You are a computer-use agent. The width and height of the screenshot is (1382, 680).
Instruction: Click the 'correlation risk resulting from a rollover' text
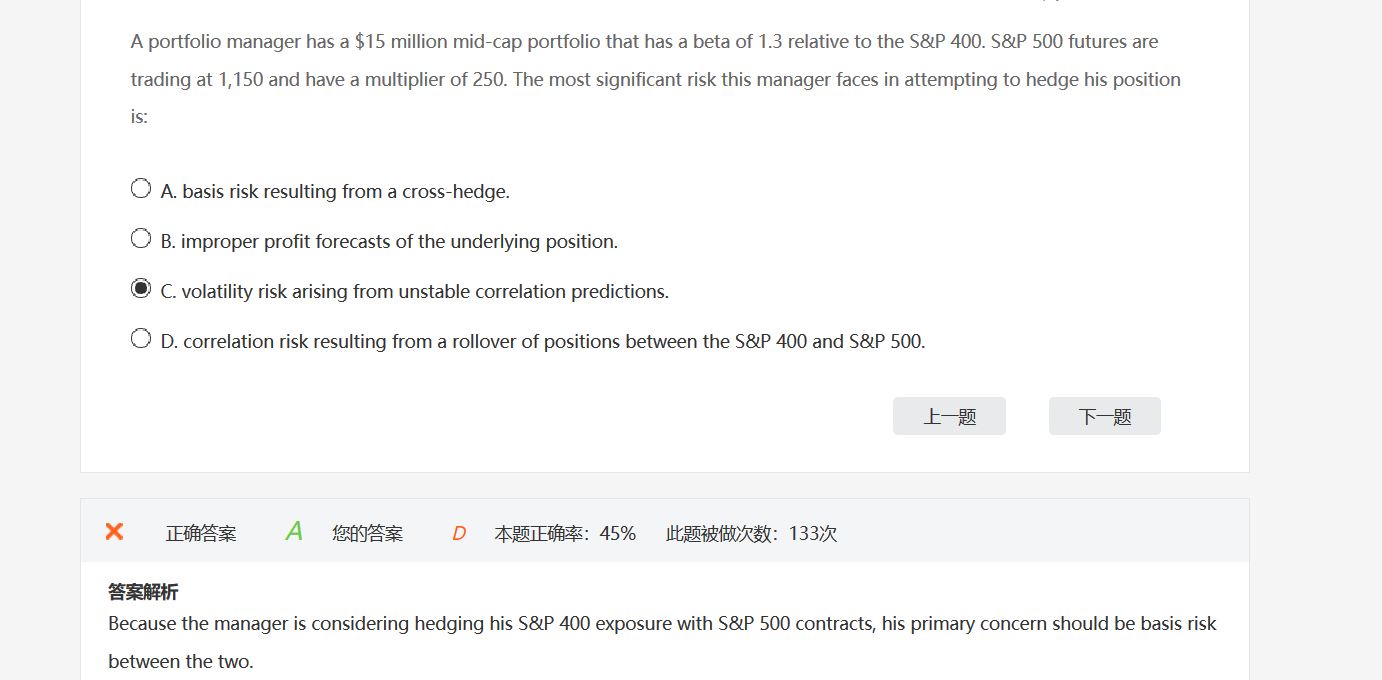click(x=553, y=341)
